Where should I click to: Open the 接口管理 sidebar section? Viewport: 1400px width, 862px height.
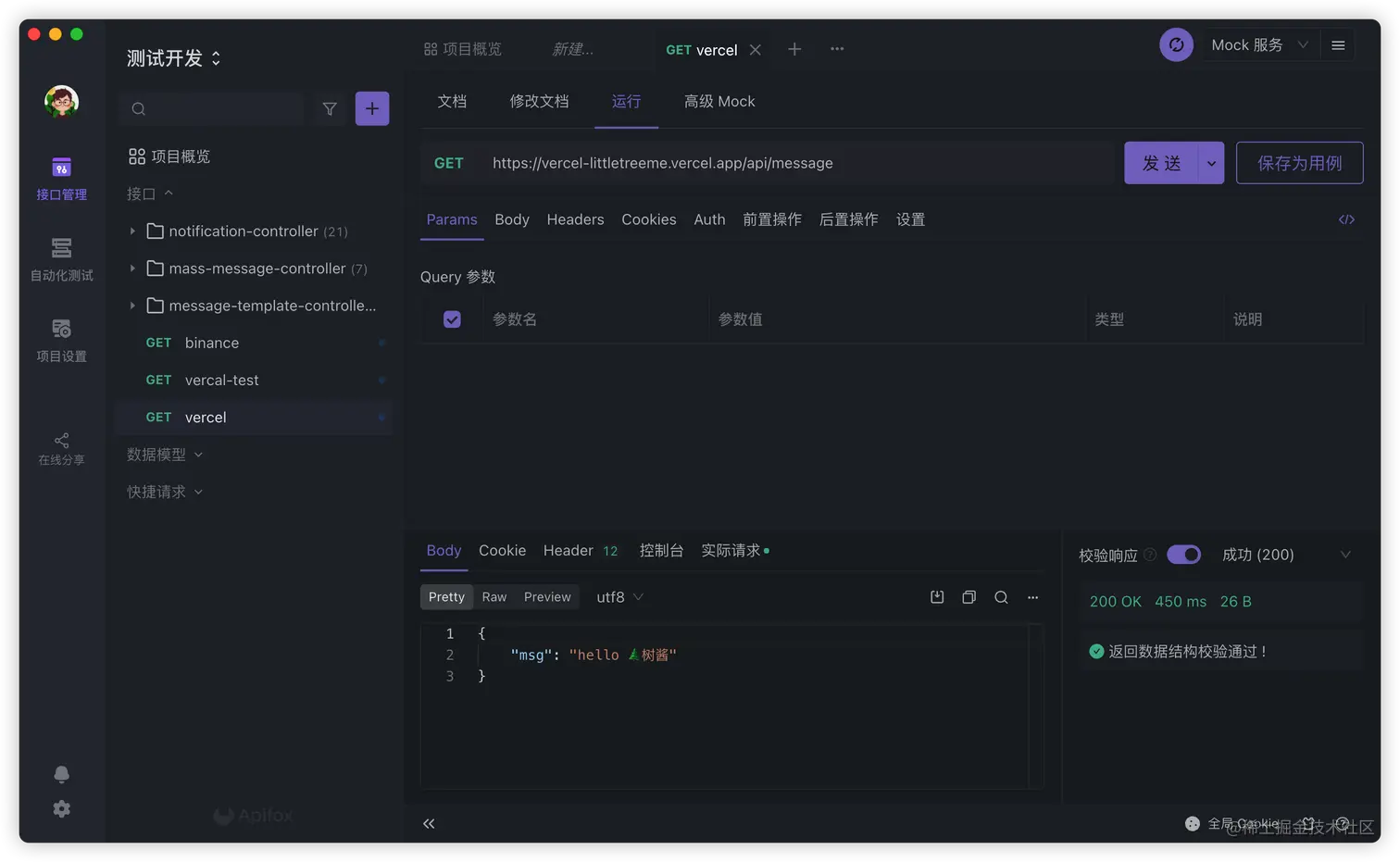tap(61, 179)
